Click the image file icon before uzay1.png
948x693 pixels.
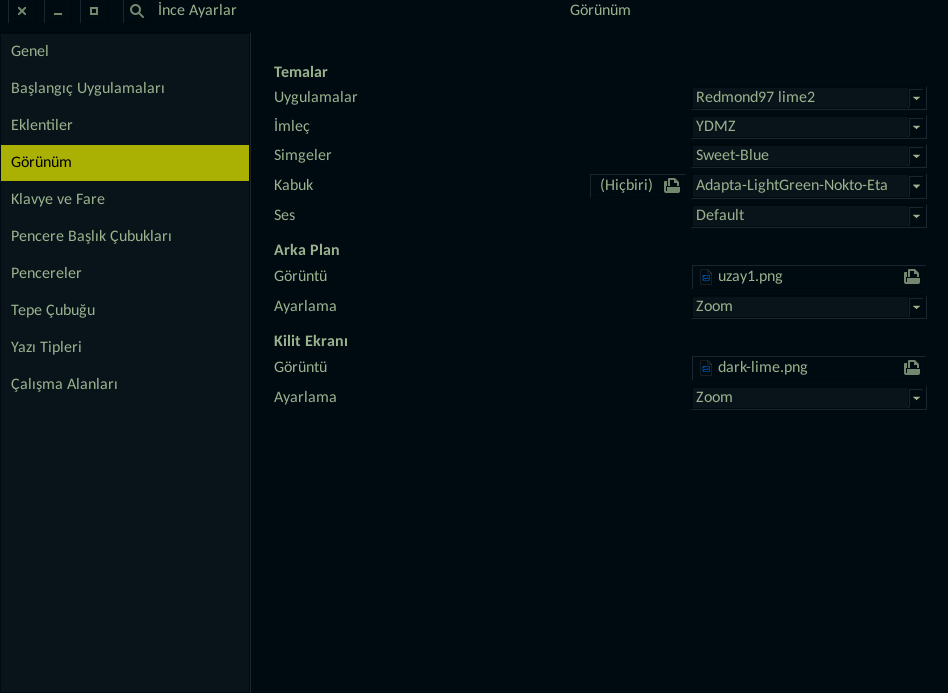[x=706, y=277]
